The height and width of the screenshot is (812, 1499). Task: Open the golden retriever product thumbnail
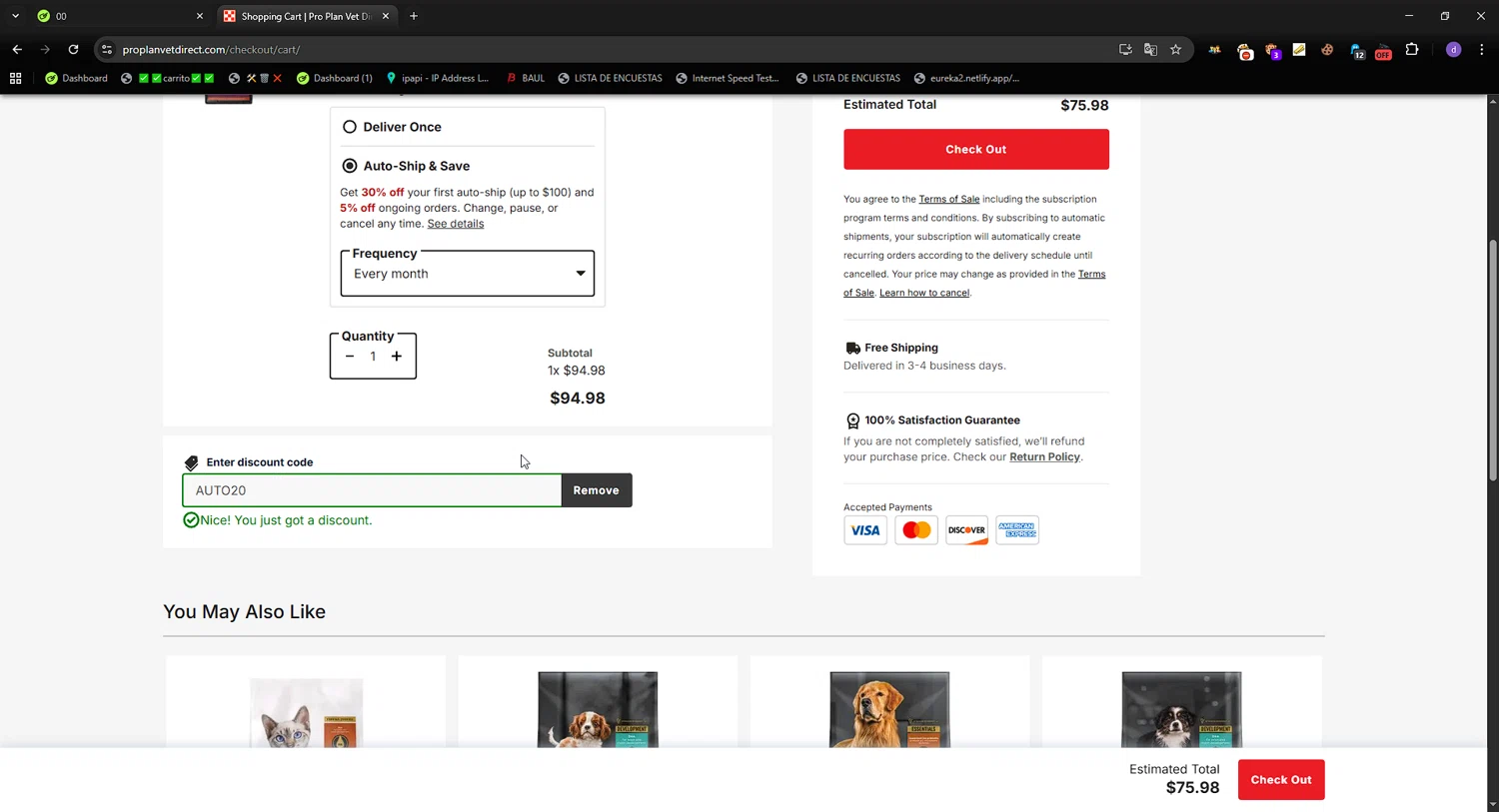pyautogui.click(x=889, y=709)
